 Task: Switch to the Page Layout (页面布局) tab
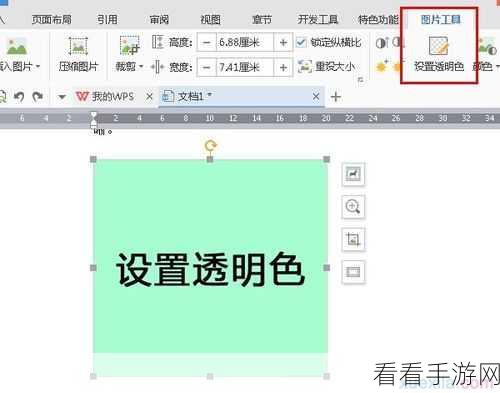coord(52,20)
